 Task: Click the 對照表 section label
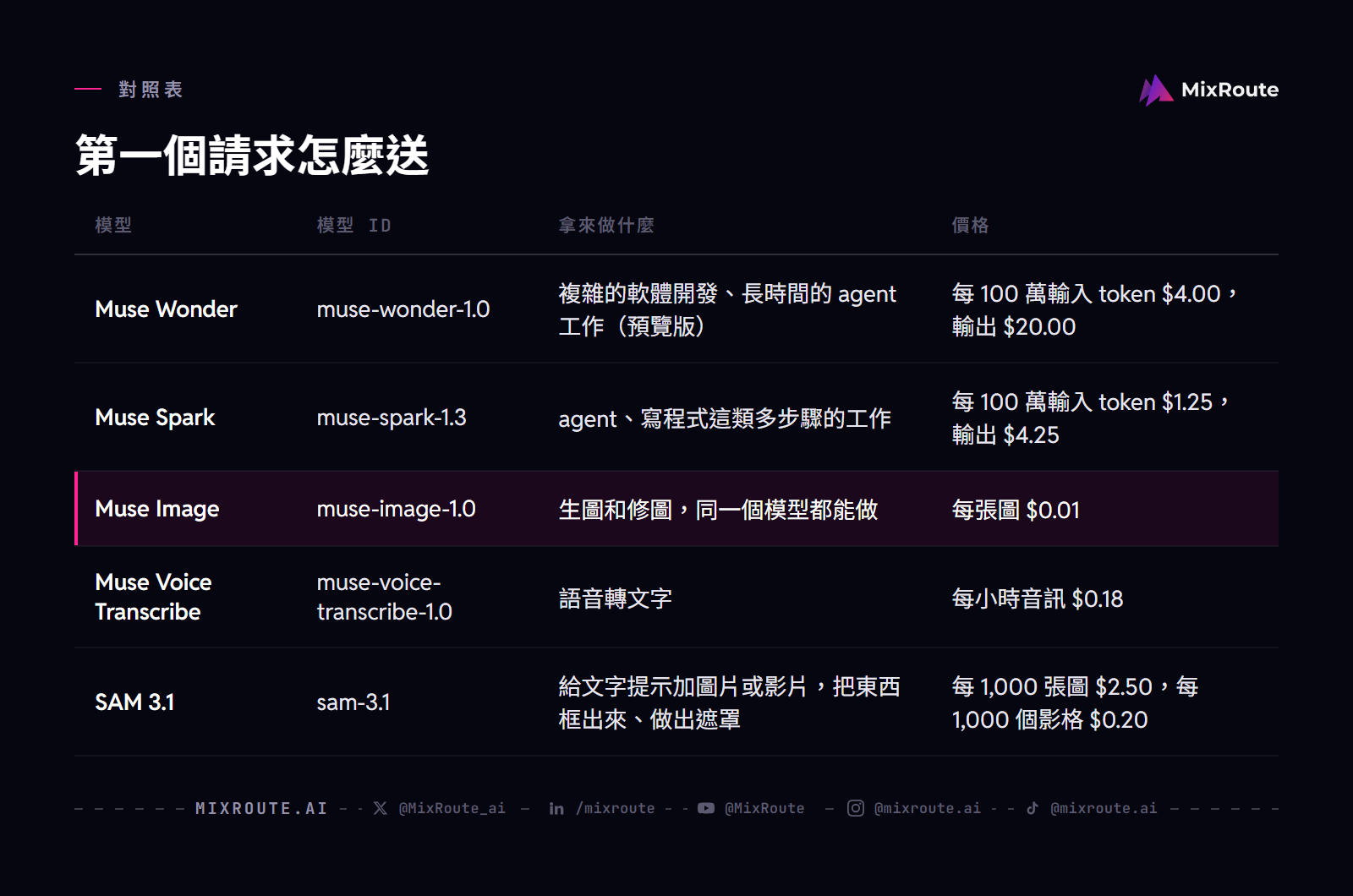click(x=151, y=90)
